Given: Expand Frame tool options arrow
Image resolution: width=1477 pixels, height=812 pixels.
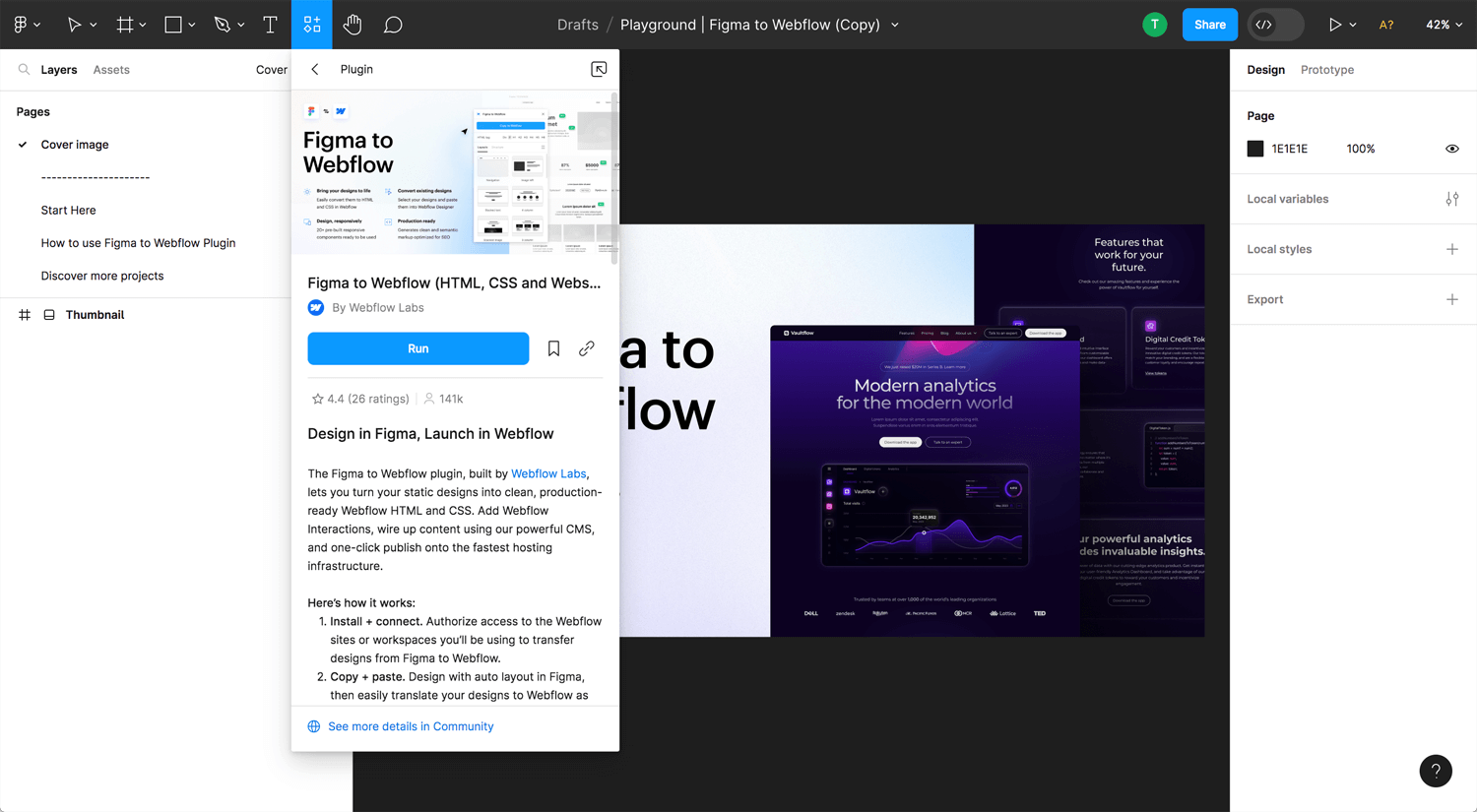Looking at the screenshot, I should (143, 25).
